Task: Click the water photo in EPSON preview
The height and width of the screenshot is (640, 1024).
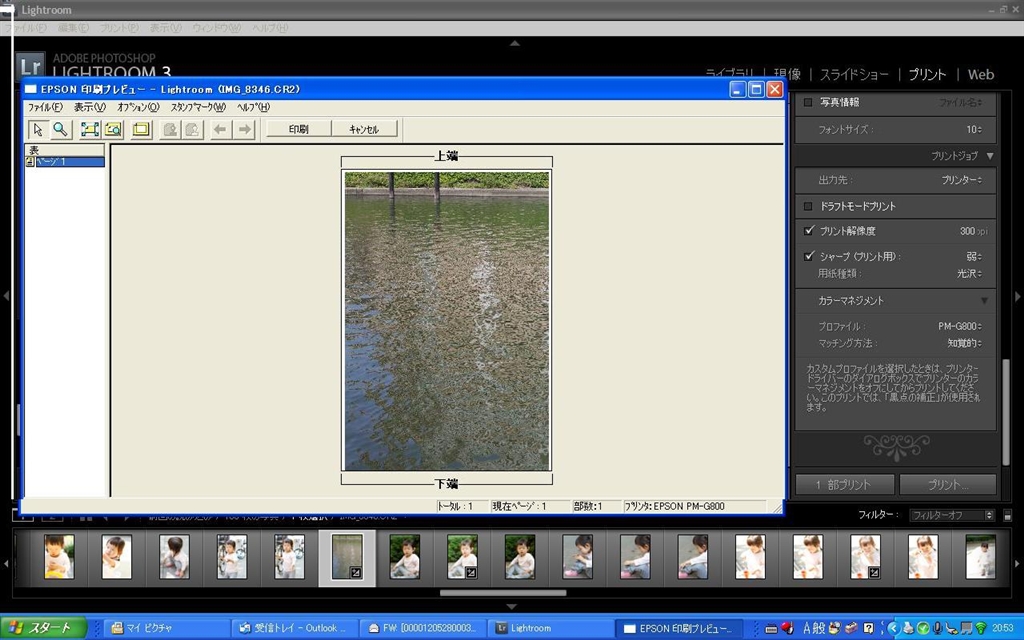Action: 447,321
